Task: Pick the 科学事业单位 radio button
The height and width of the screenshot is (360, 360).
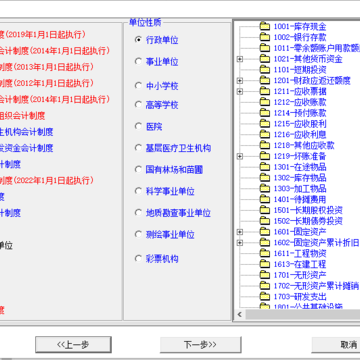Action: point(138,191)
